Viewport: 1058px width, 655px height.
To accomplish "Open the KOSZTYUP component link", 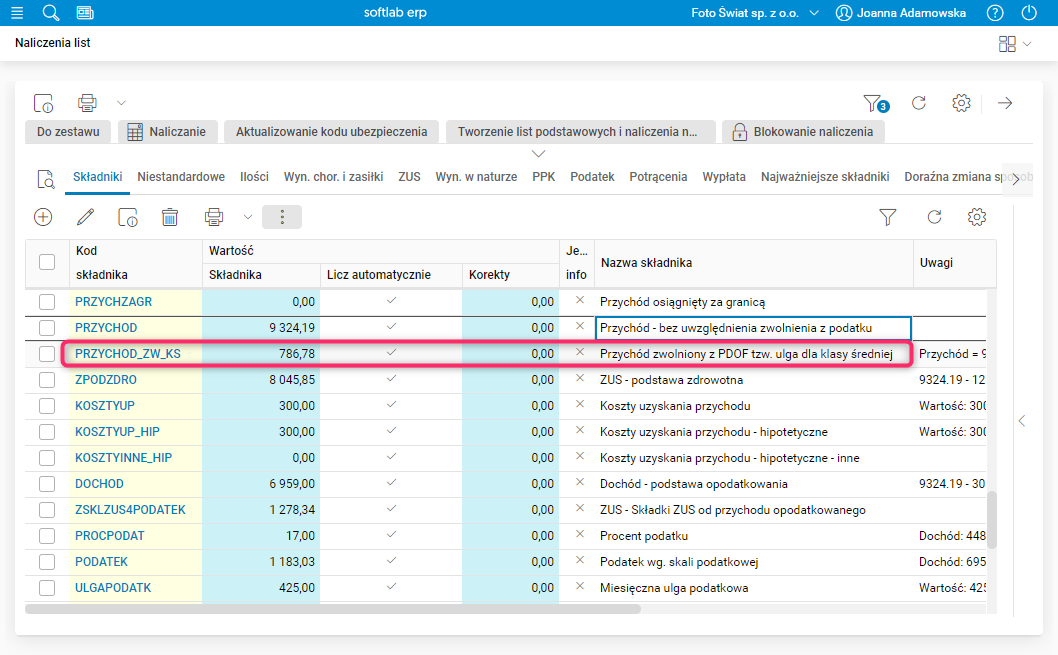I will click(x=105, y=406).
